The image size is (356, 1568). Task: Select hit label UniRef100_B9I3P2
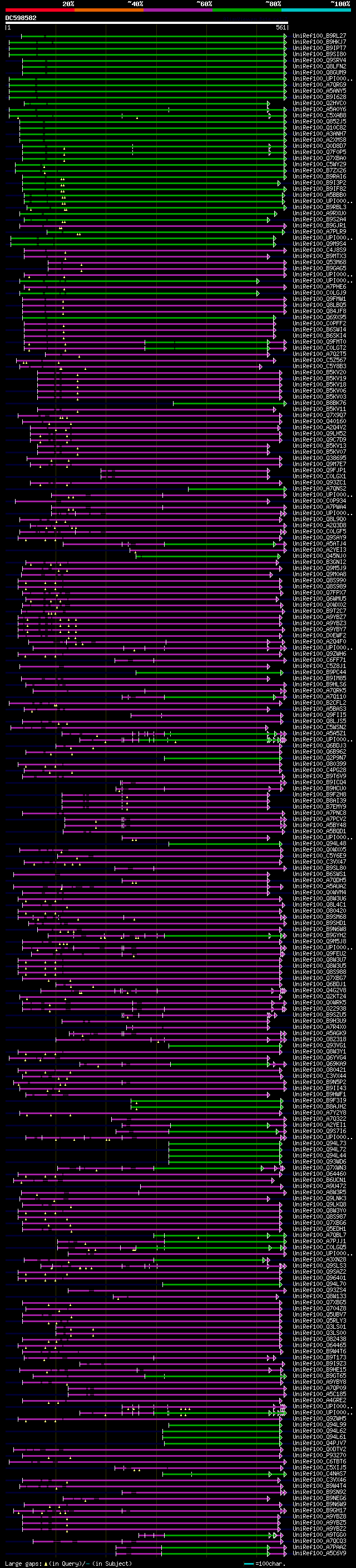319,182
